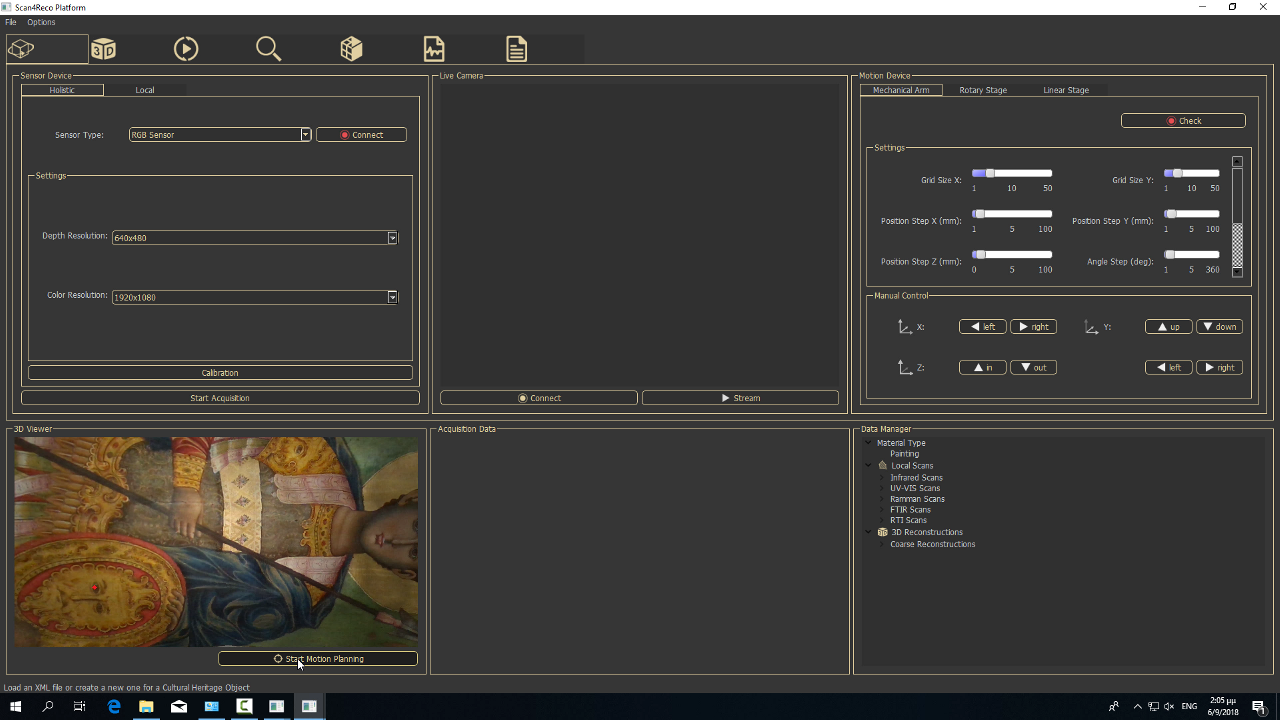Image resolution: width=1280 pixels, height=720 pixels.
Task: Launch Microsoft Edge from taskbar
Action: pyautogui.click(x=114, y=706)
